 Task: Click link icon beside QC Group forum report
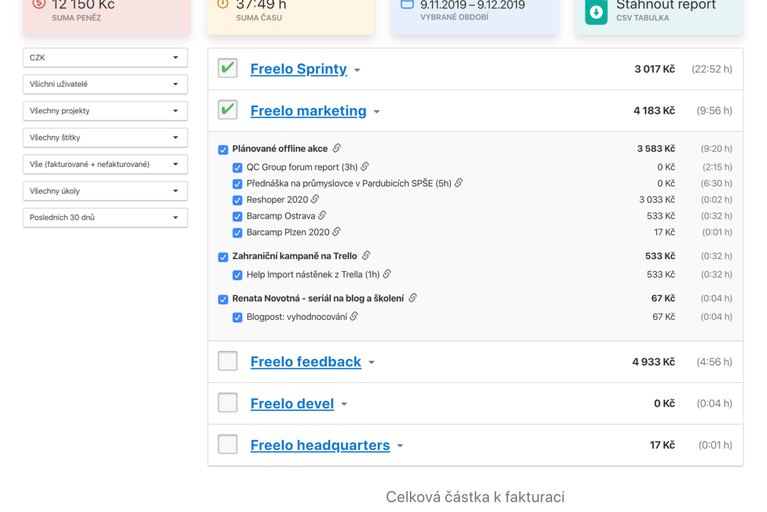pos(365,167)
